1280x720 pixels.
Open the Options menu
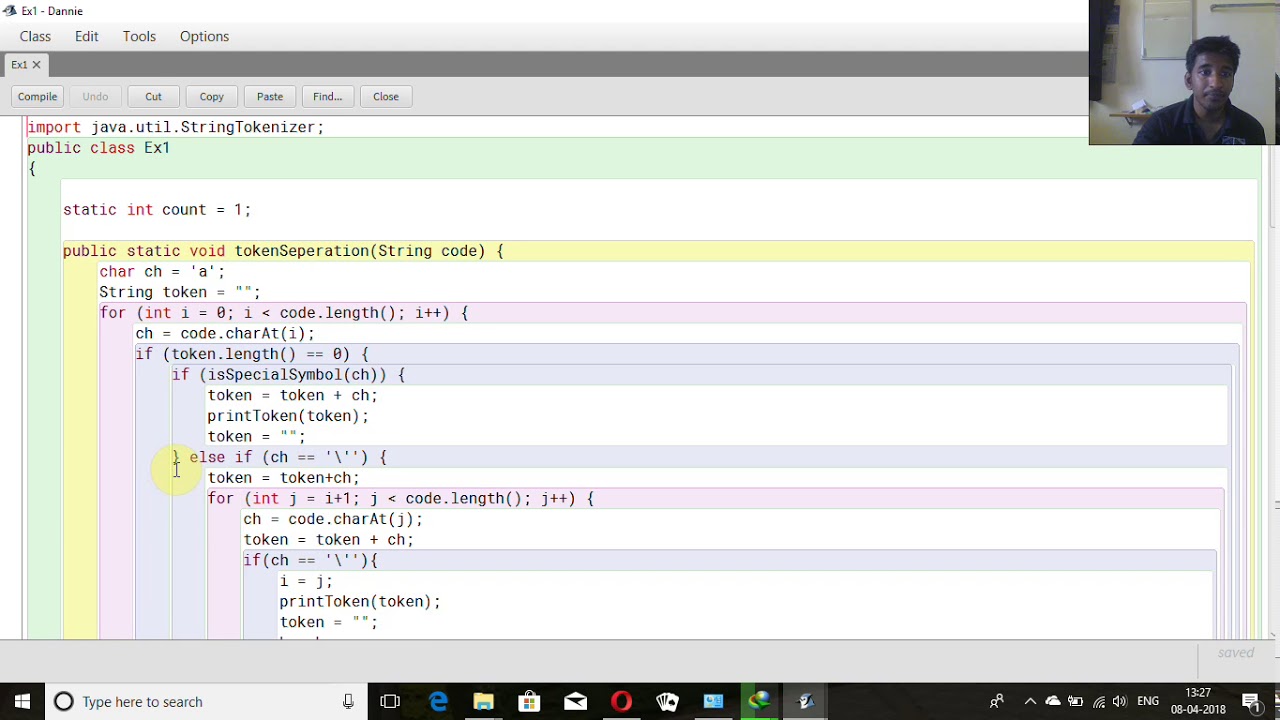204,36
